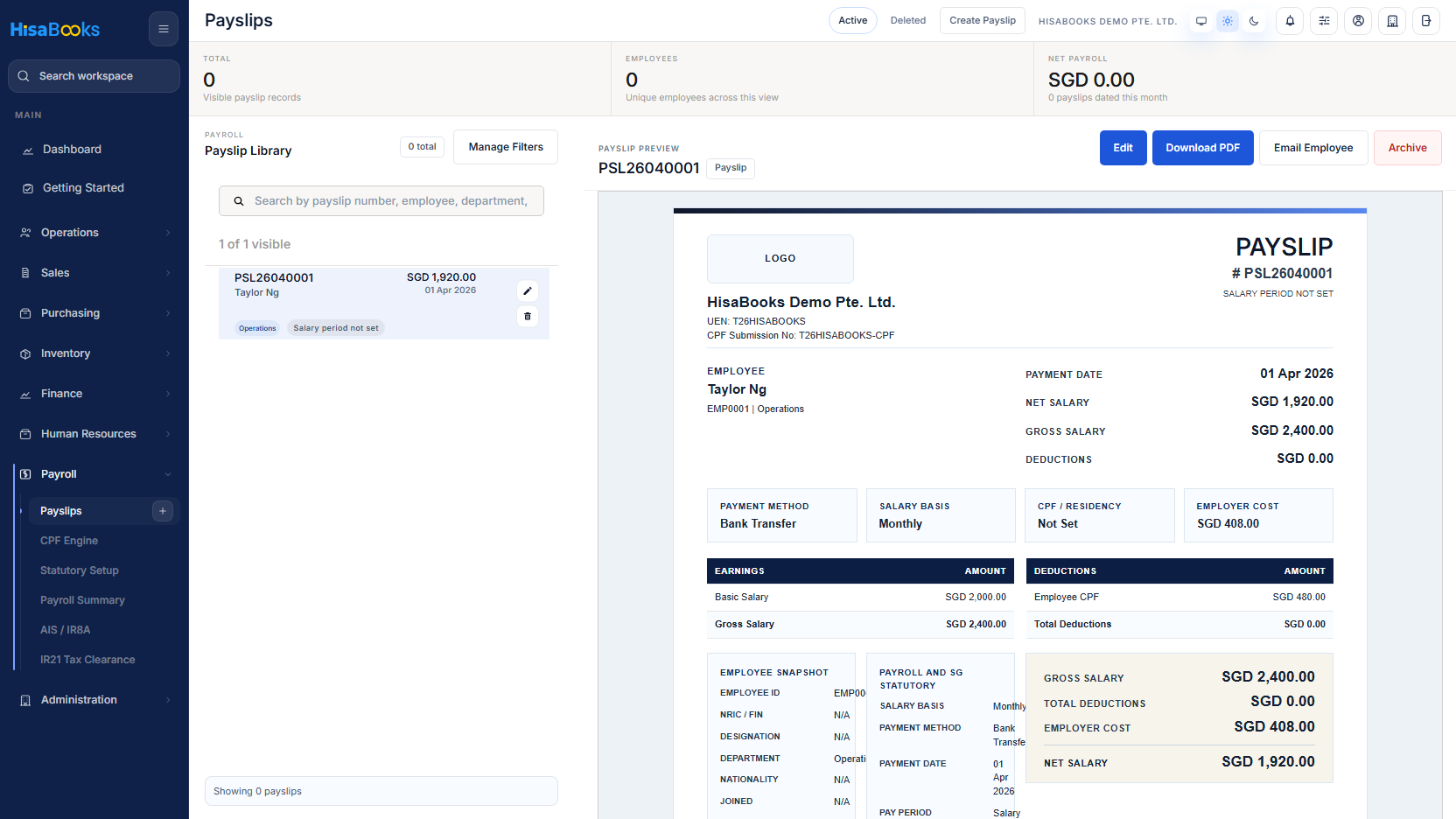Click Basic Salary earnings row
Viewport: 1456px width, 819px height.
[x=860, y=598]
